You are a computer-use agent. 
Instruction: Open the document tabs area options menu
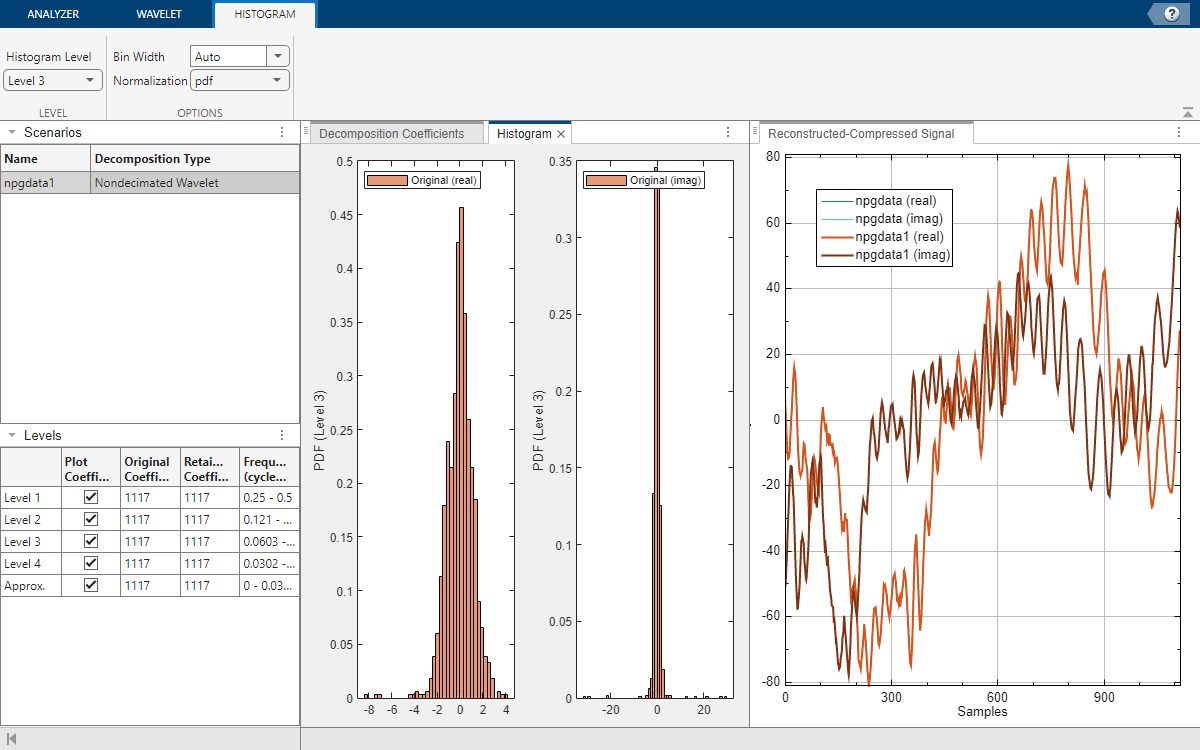[x=728, y=132]
